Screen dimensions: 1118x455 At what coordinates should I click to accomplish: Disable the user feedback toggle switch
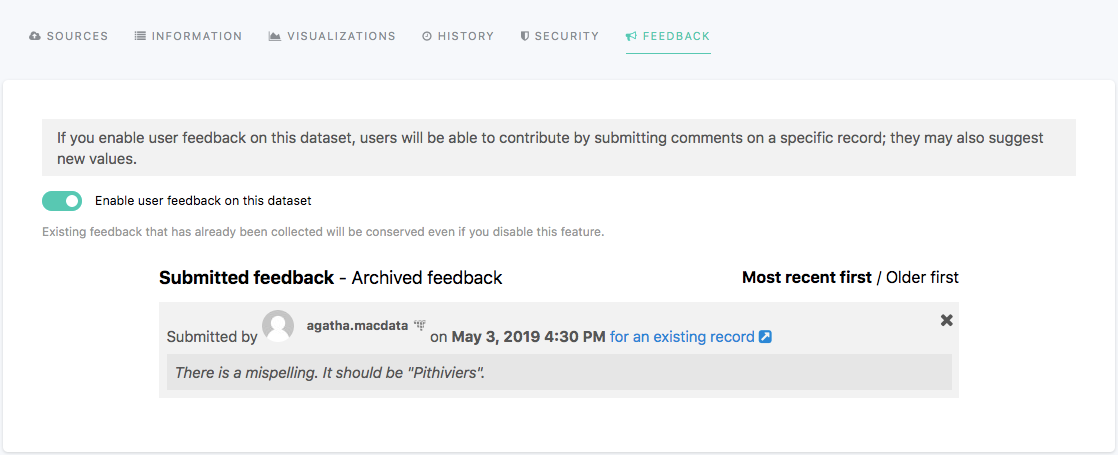62,201
